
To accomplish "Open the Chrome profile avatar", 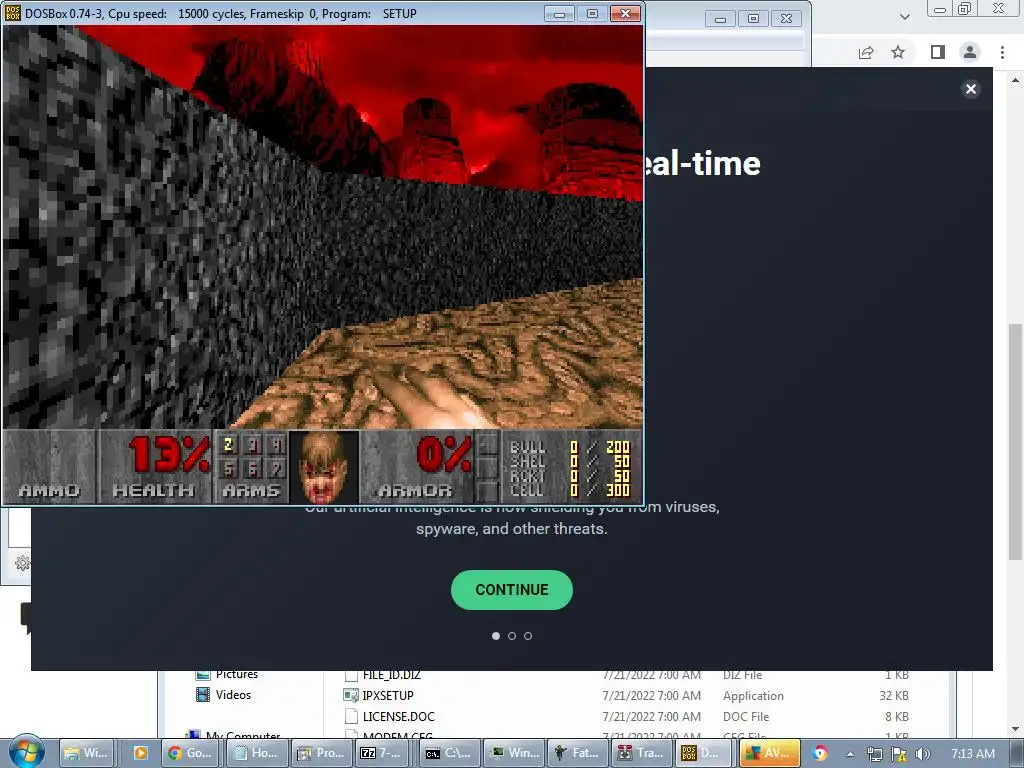I will 970,52.
